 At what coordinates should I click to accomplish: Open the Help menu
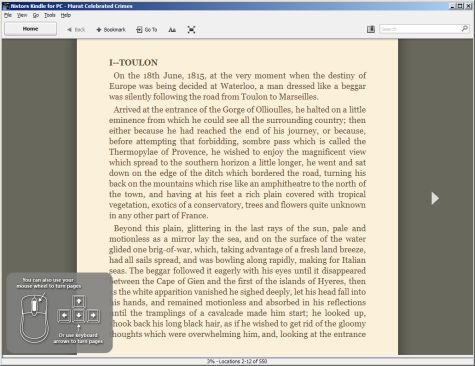[x=66, y=15]
